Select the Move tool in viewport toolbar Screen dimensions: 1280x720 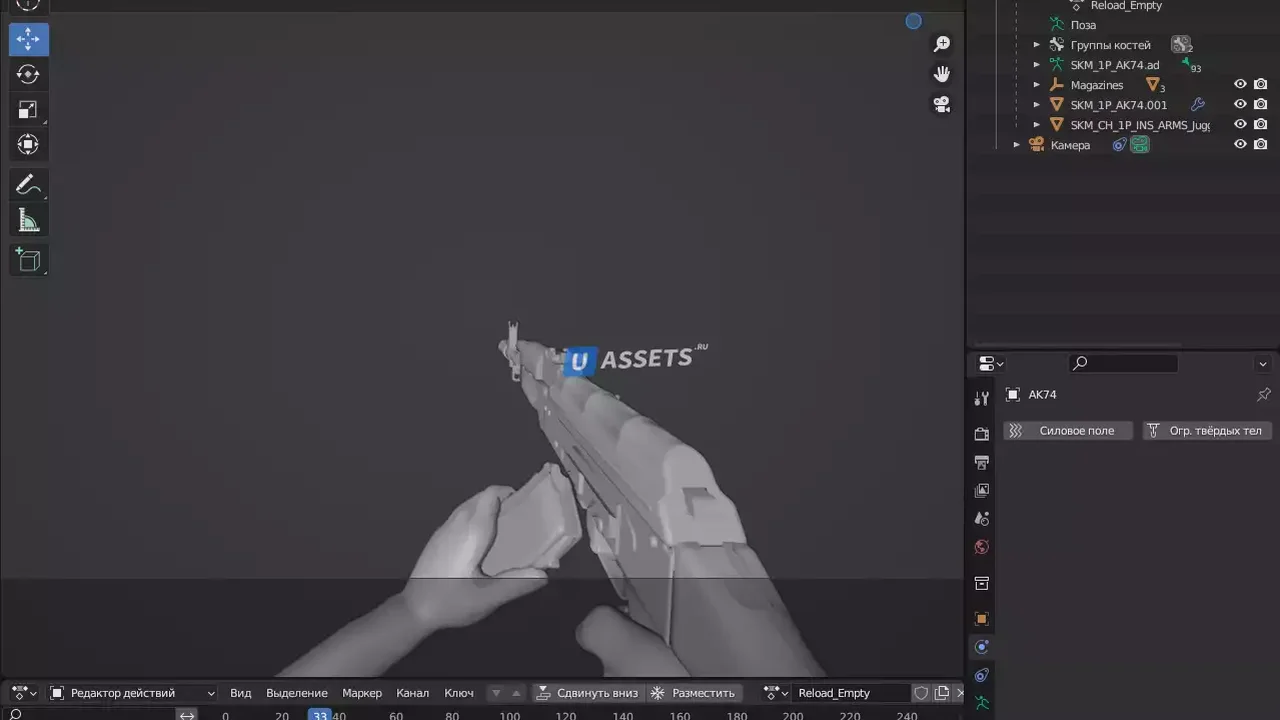(x=28, y=39)
